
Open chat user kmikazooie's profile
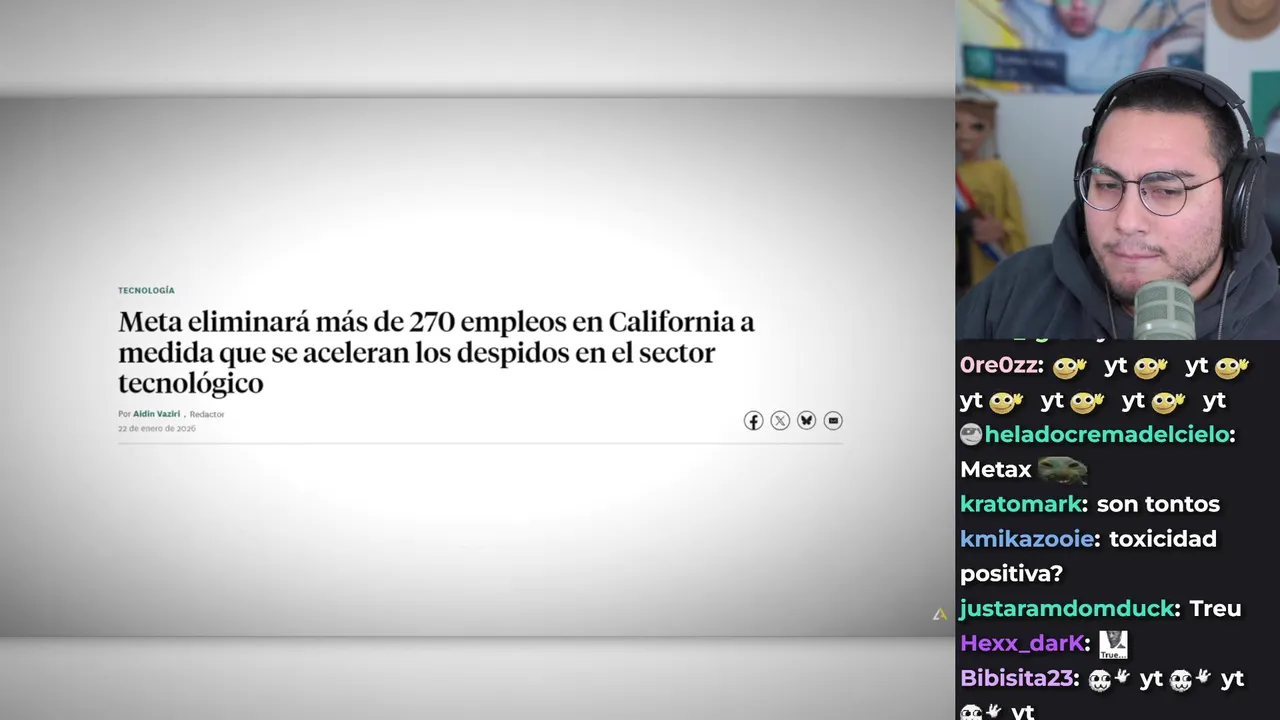(1027, 539)
